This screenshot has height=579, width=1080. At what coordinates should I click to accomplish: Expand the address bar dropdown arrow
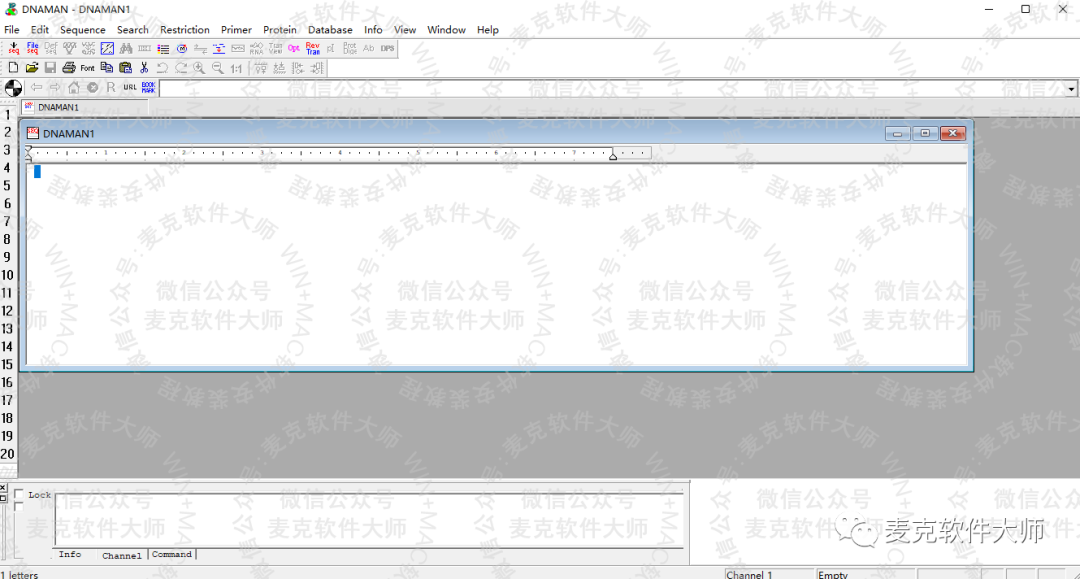tap(1071, 90)
